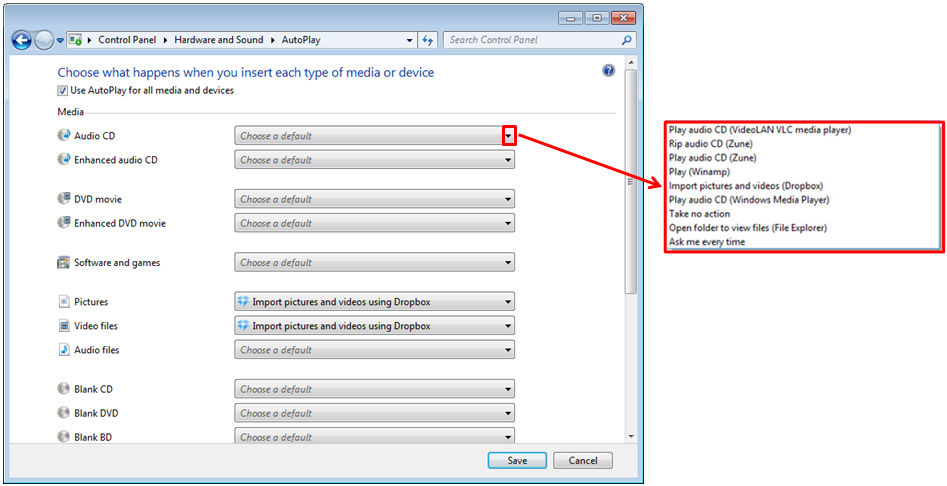This screenshot has height=486, width=947.
Task: Open the DVD movie default dropdown
Action: (x=374, y=199)
